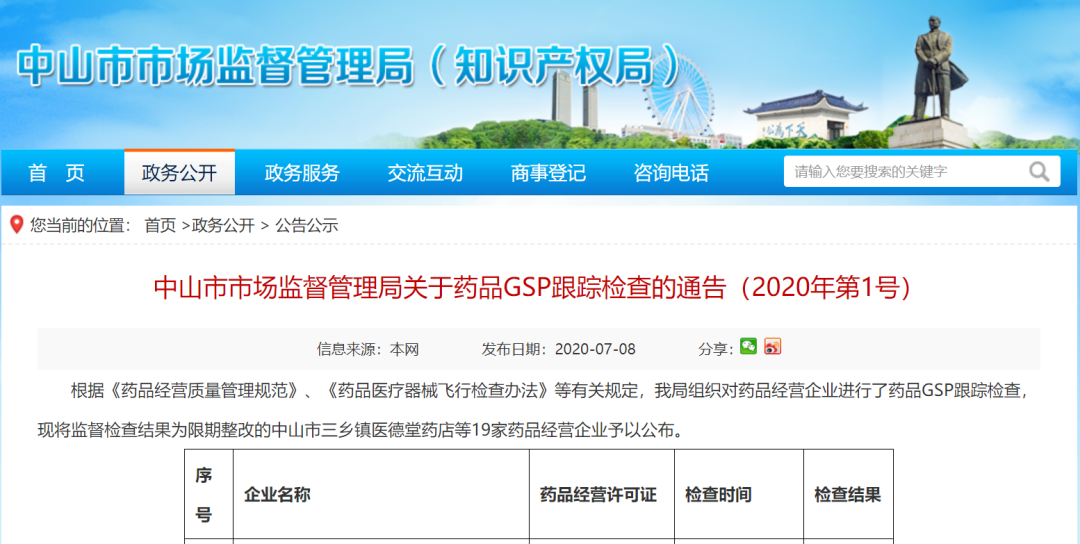This screenshot has width=1080, height=544.
Task: Share article via WeChat icon
Action: 748,346
